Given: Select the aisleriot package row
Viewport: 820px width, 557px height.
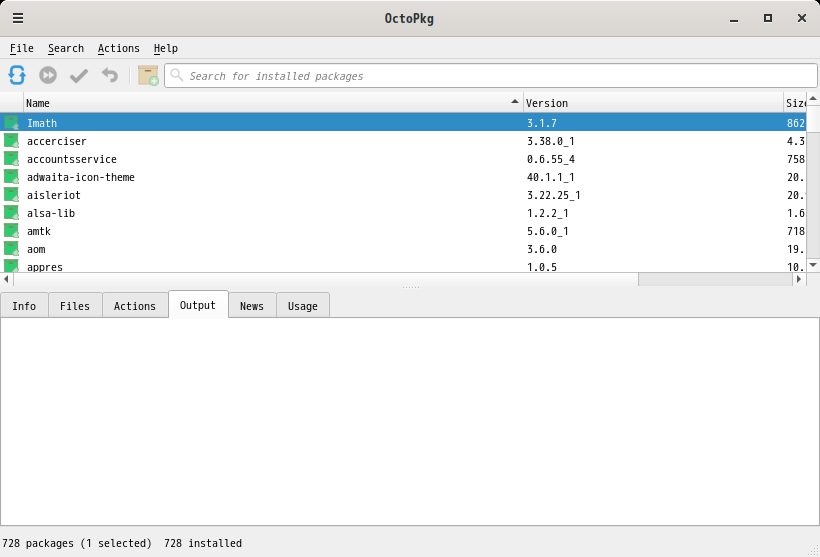Looking at the screenshot, I should (x=403, y=195).
